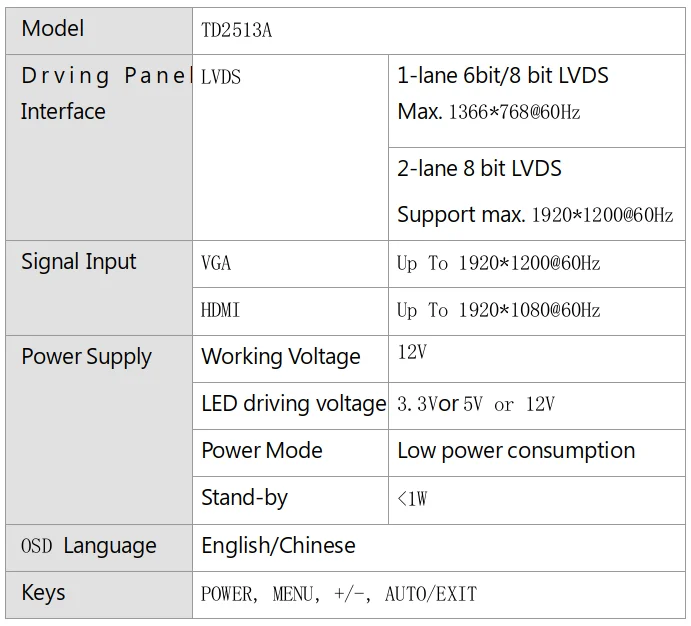
Task: Select the 1366*768@60Hz resolution text
Action: 514,112
